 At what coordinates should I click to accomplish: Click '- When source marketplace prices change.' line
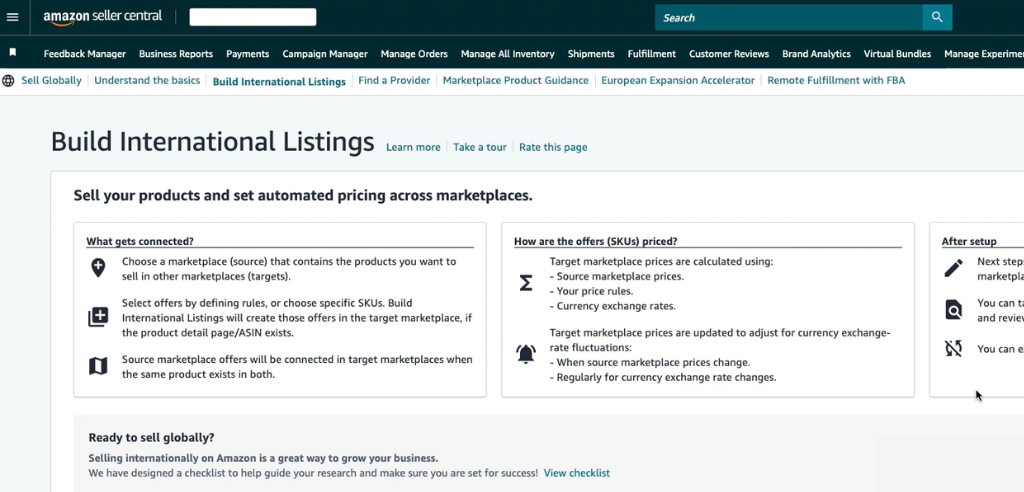tap(650, 362)
